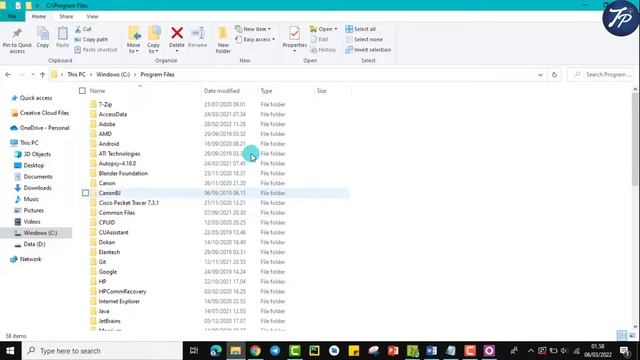640x360 pixels.
Task: Go back with the Back arrow
Action: (x=8, y=75)
